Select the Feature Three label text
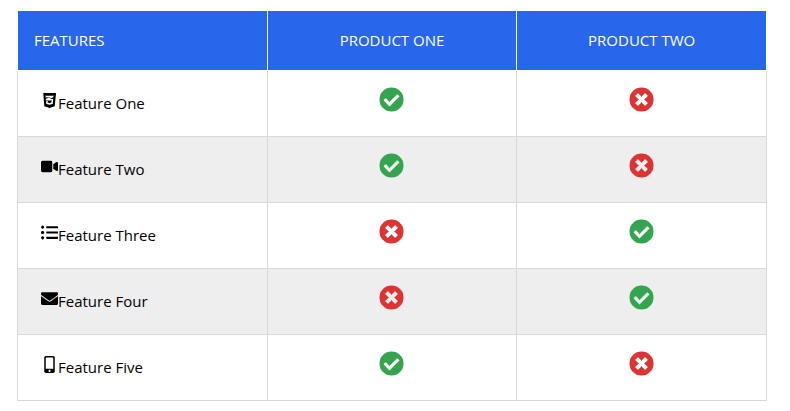Viewport: 790px width, 411px height. 107,236
